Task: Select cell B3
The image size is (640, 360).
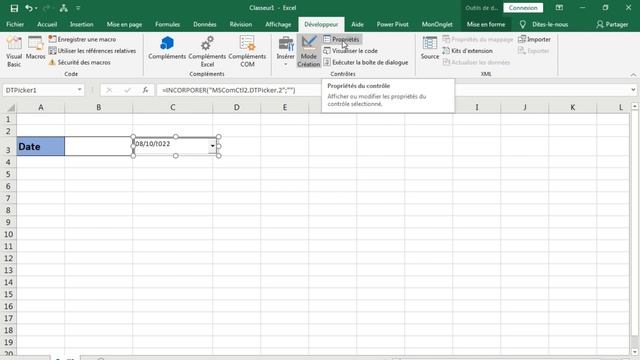Action: (x=98, y=146)
